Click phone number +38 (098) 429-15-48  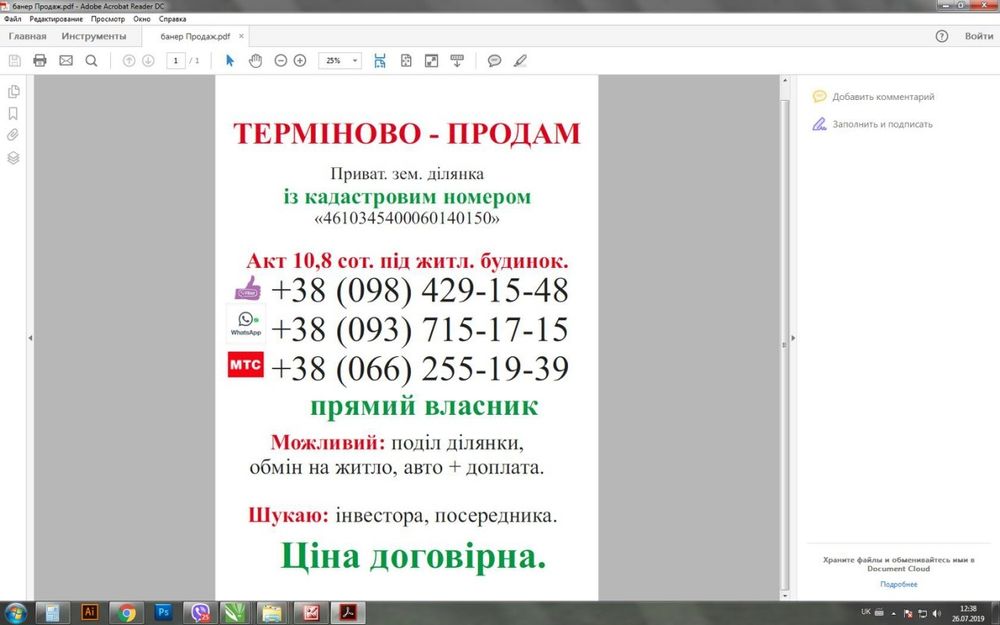tap(420, 290)
